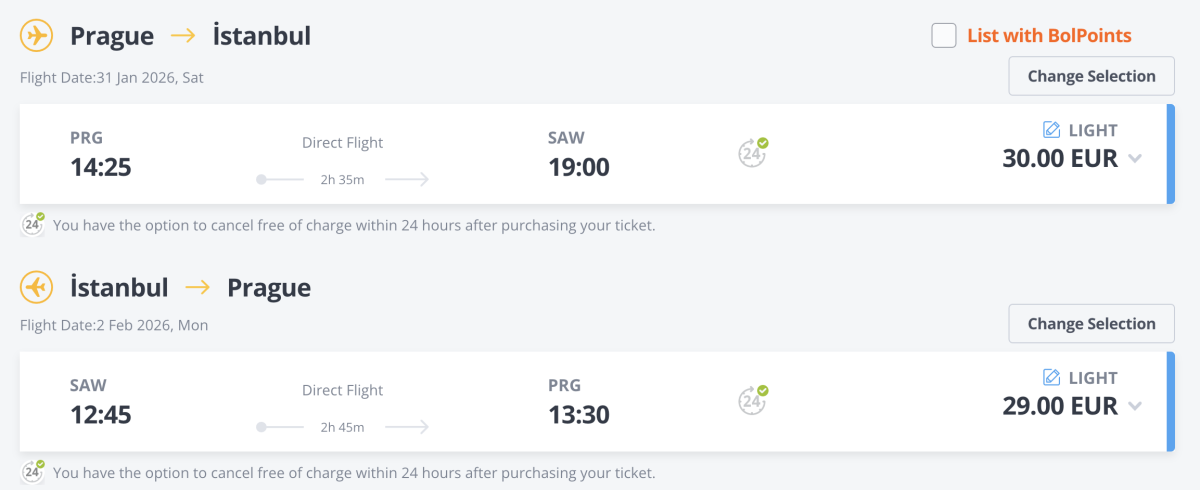The image size is (1200, 490).
Task: Click the Prague to İstanbul airplane icon
Action: point(37,37)
